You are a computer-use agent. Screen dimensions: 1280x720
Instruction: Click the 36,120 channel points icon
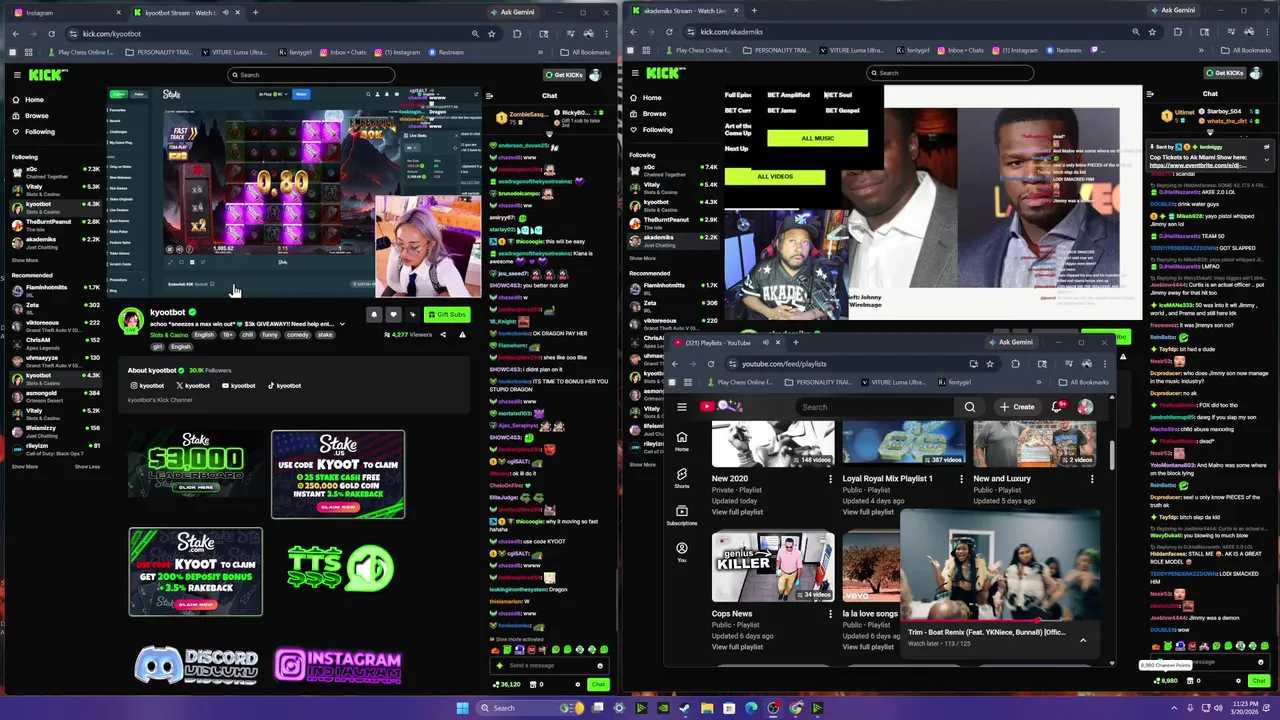[x=494, y=685]
